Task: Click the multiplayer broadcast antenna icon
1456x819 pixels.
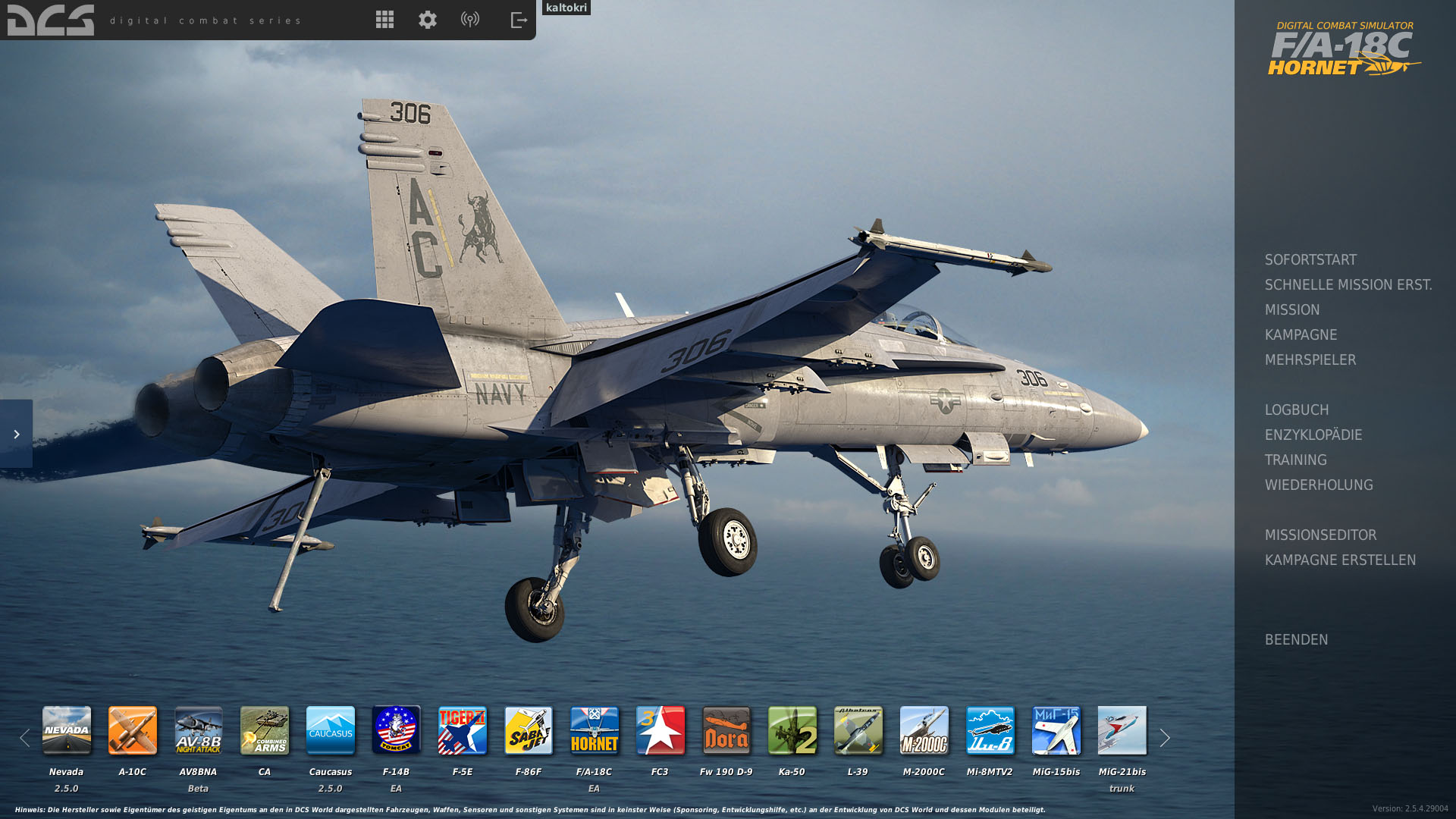Action: click(x=470, y=20)
